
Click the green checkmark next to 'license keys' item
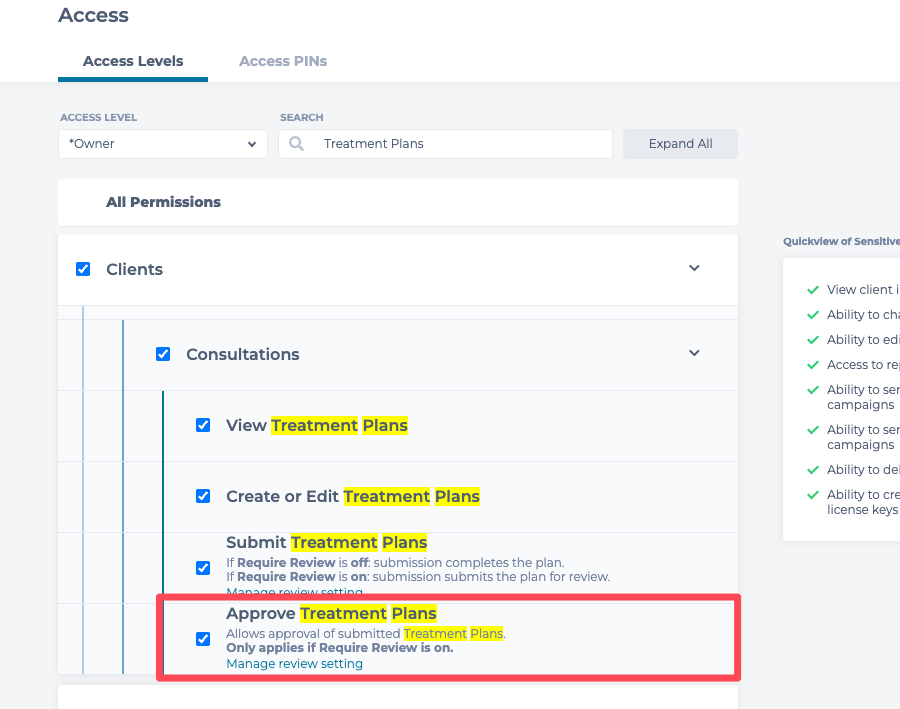point(813,495)
